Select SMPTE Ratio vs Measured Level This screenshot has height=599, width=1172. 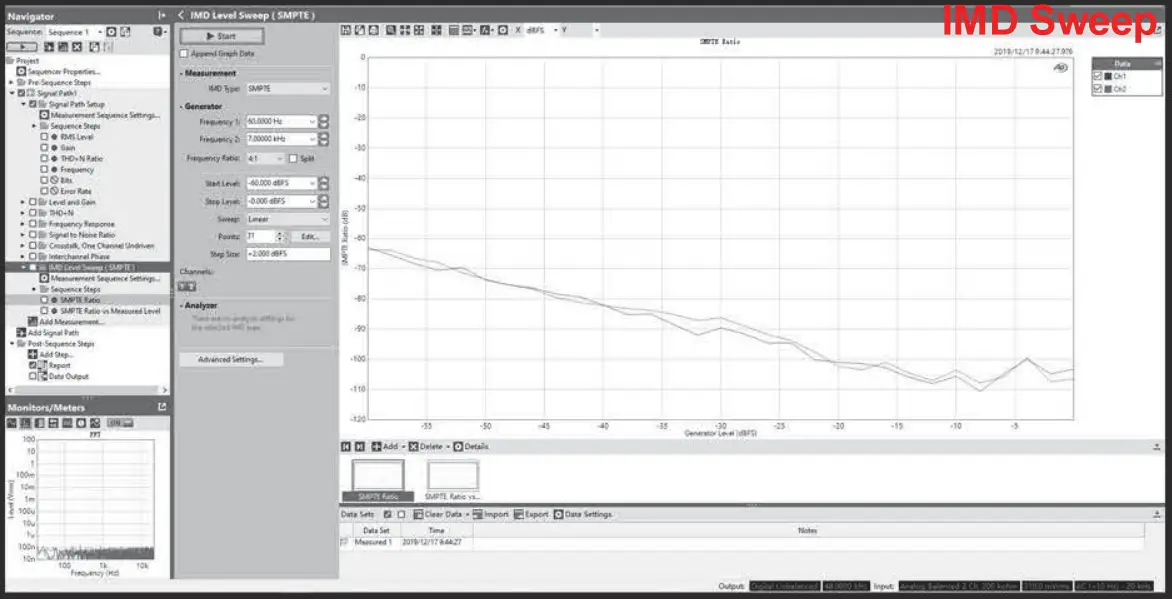click(111, 310)
